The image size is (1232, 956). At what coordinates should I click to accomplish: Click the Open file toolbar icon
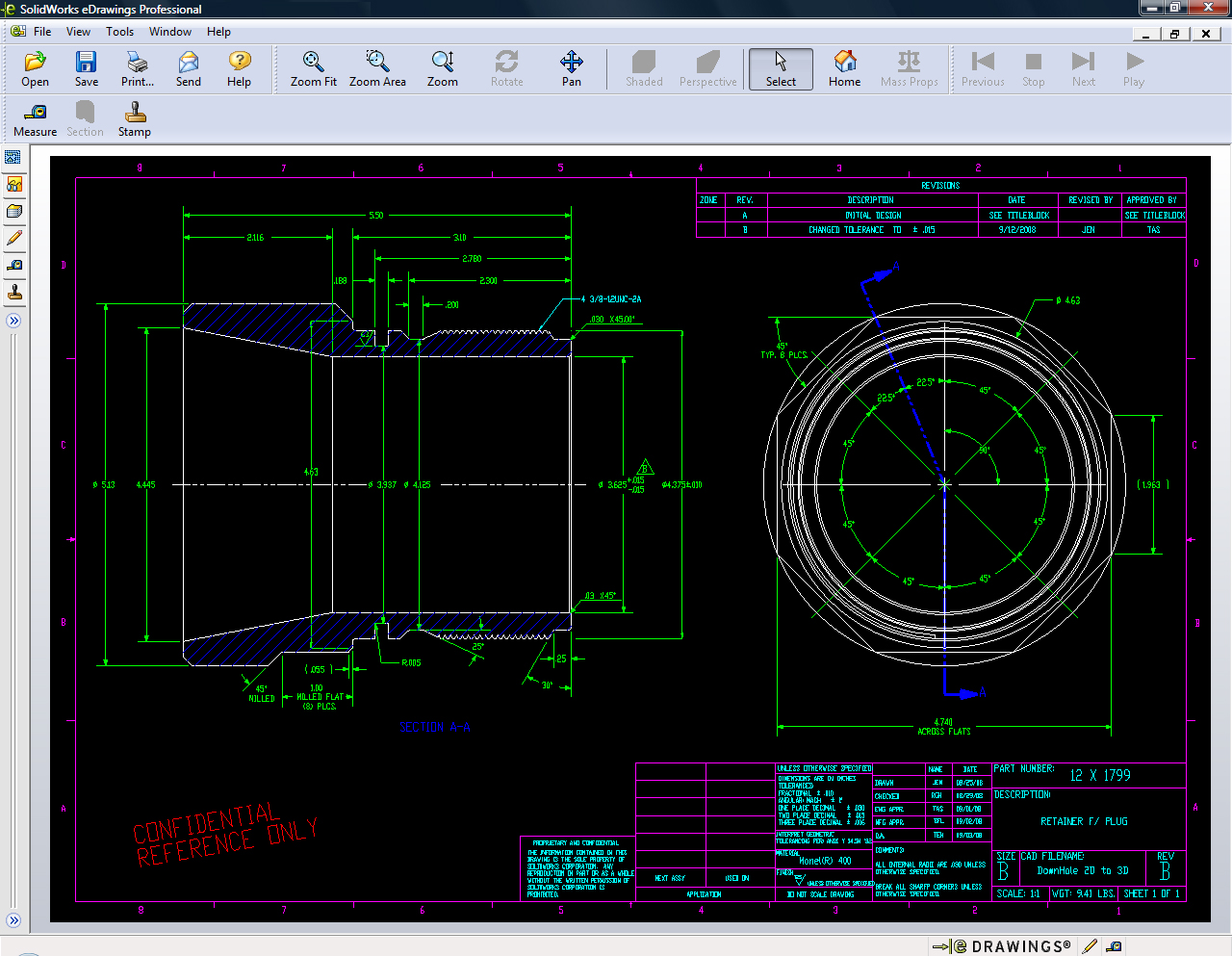click(35, 68)
